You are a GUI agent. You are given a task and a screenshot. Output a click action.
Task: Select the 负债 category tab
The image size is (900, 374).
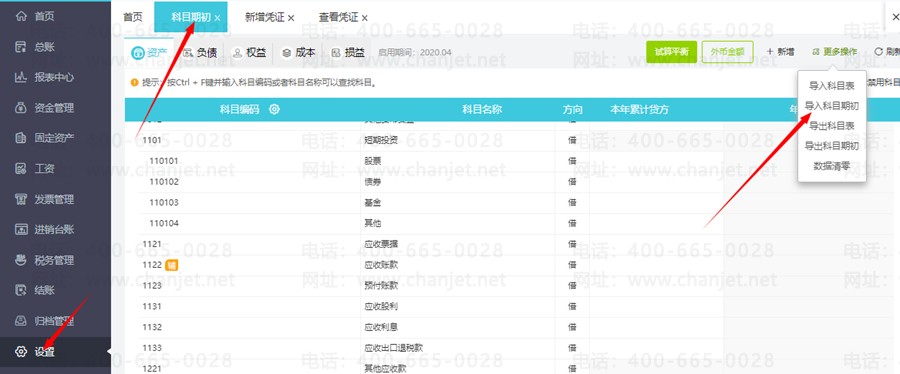(199, 53)
